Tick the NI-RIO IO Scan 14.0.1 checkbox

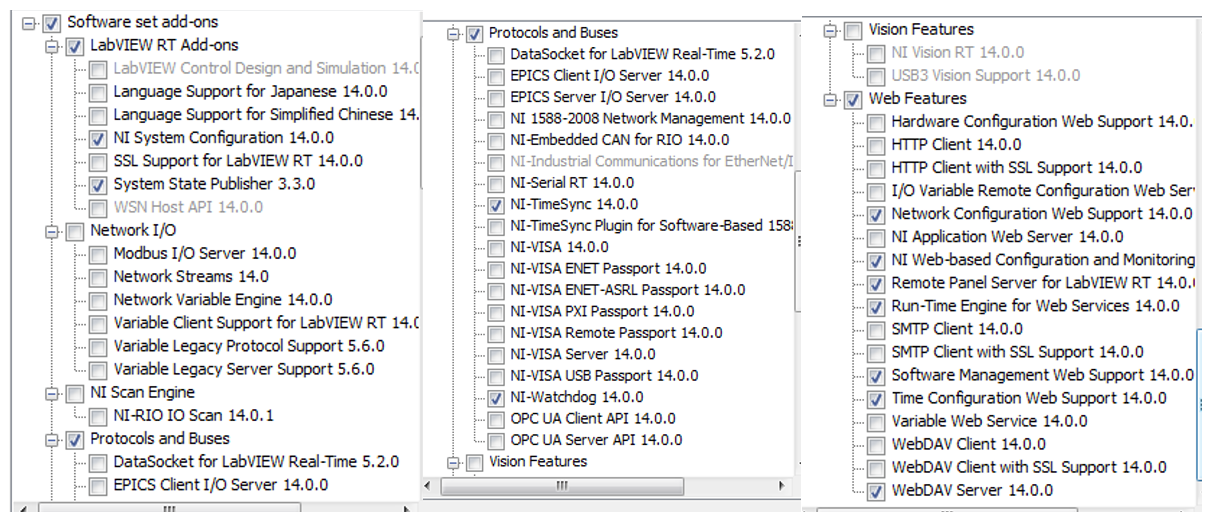(x=97, y=416)
